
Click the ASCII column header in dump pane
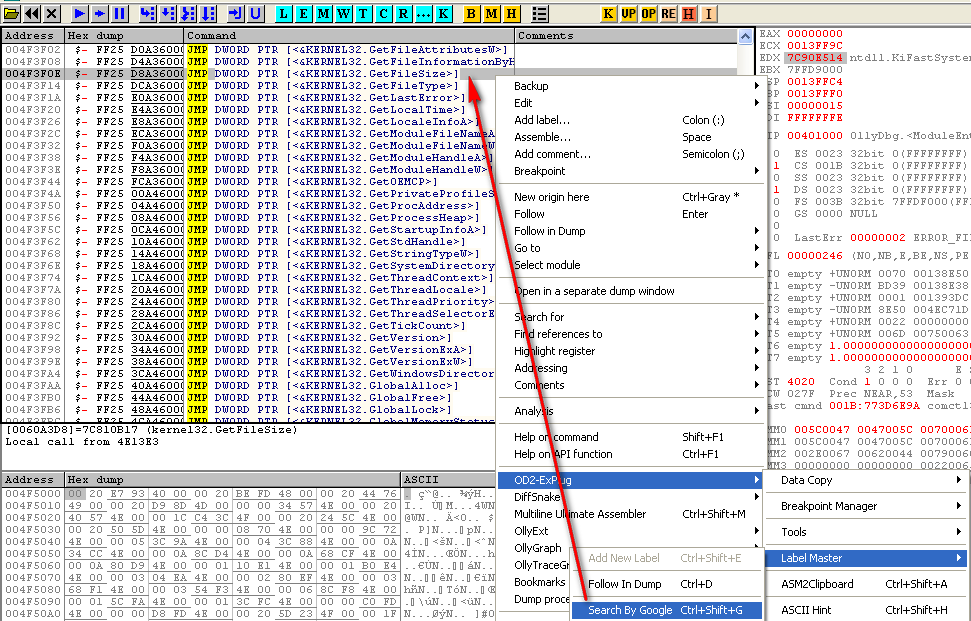click(448, 480)
